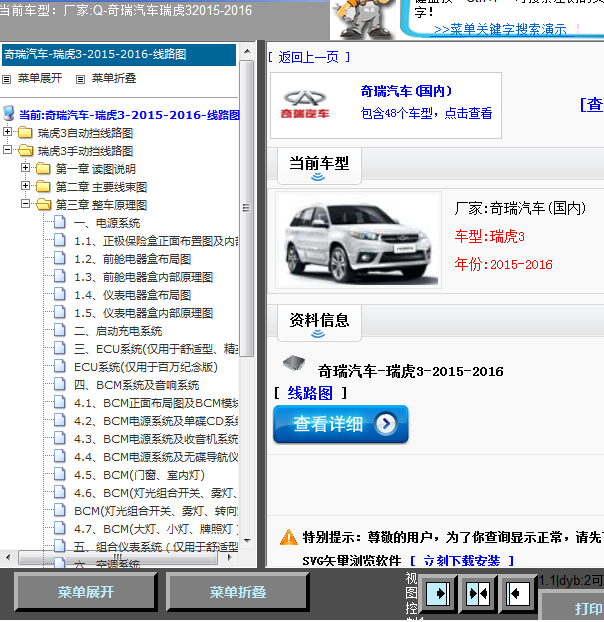This screenshot has width=604, height=622.
Task: Click the 资料信息 tab
Action: (x=319, y=323)
